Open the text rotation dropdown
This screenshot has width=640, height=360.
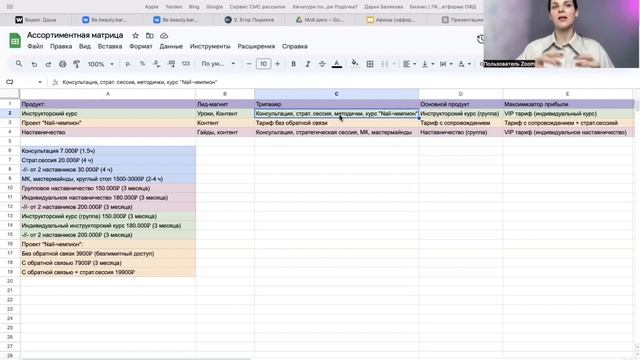click(x=464, y=64)
